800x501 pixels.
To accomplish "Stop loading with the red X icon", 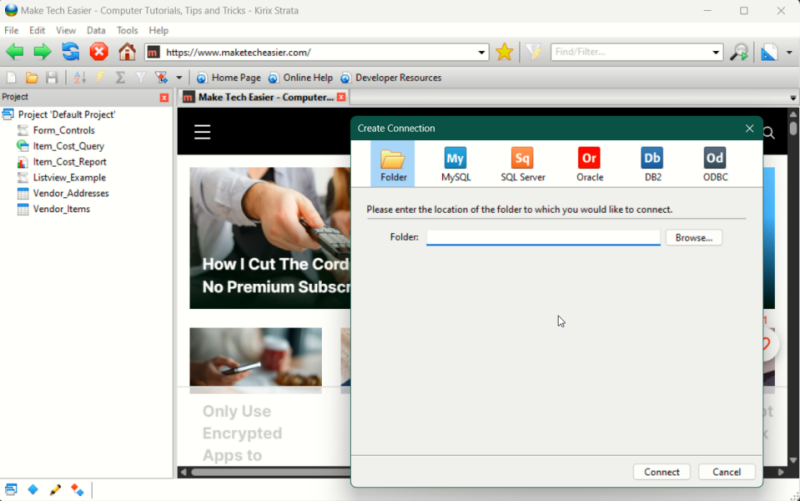I will click(99, 52).
